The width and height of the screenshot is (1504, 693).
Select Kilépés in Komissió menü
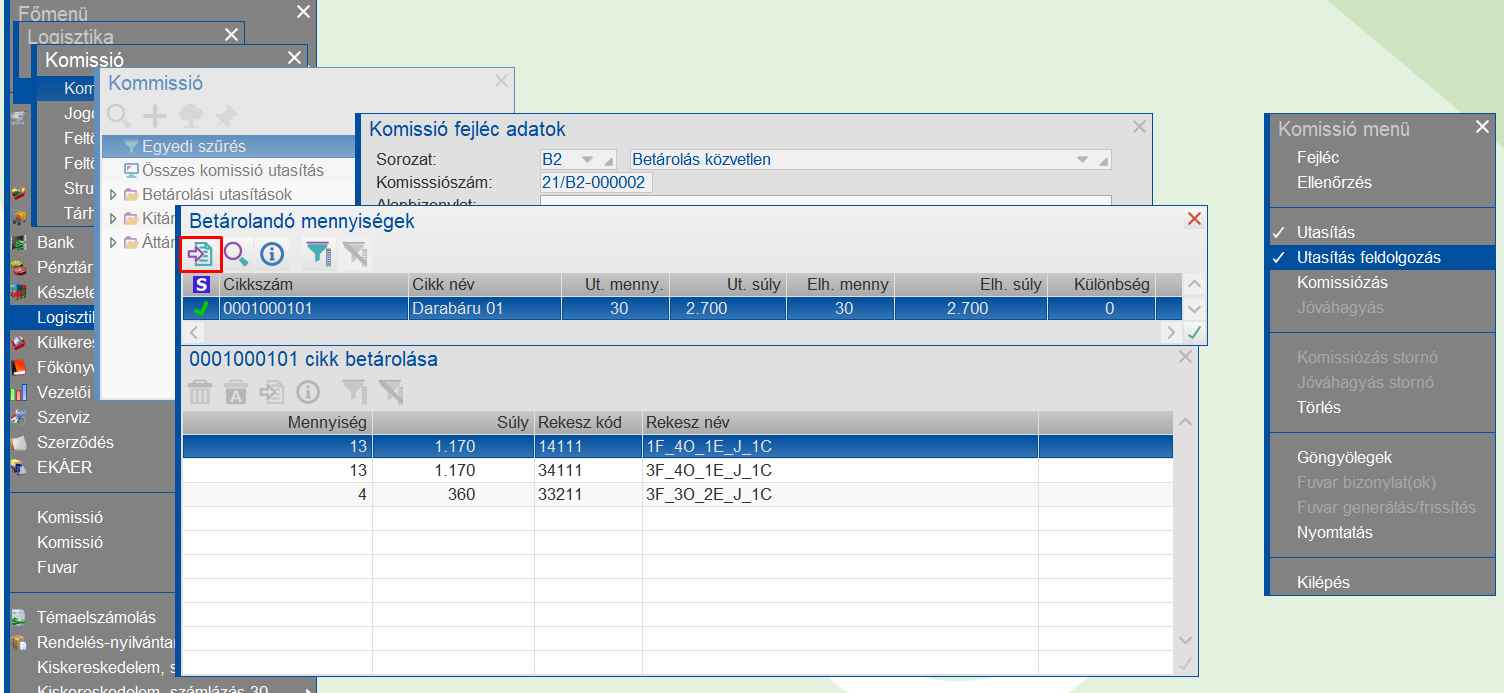point(1323,582)
